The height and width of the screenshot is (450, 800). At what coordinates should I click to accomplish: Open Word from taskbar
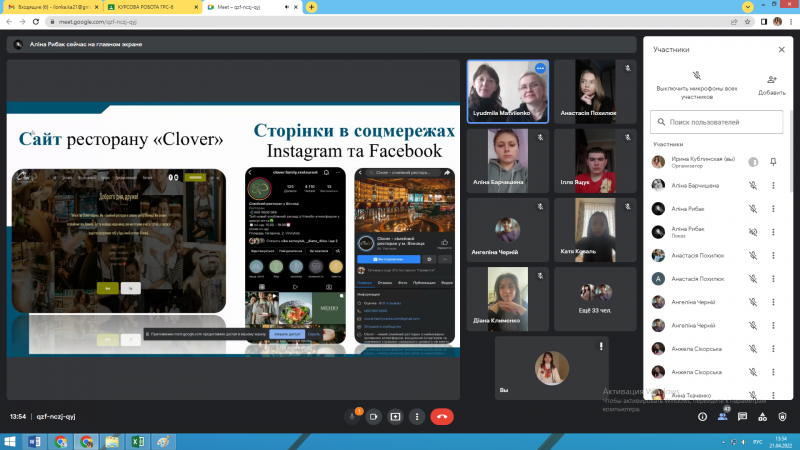click(x=35, y=442)
